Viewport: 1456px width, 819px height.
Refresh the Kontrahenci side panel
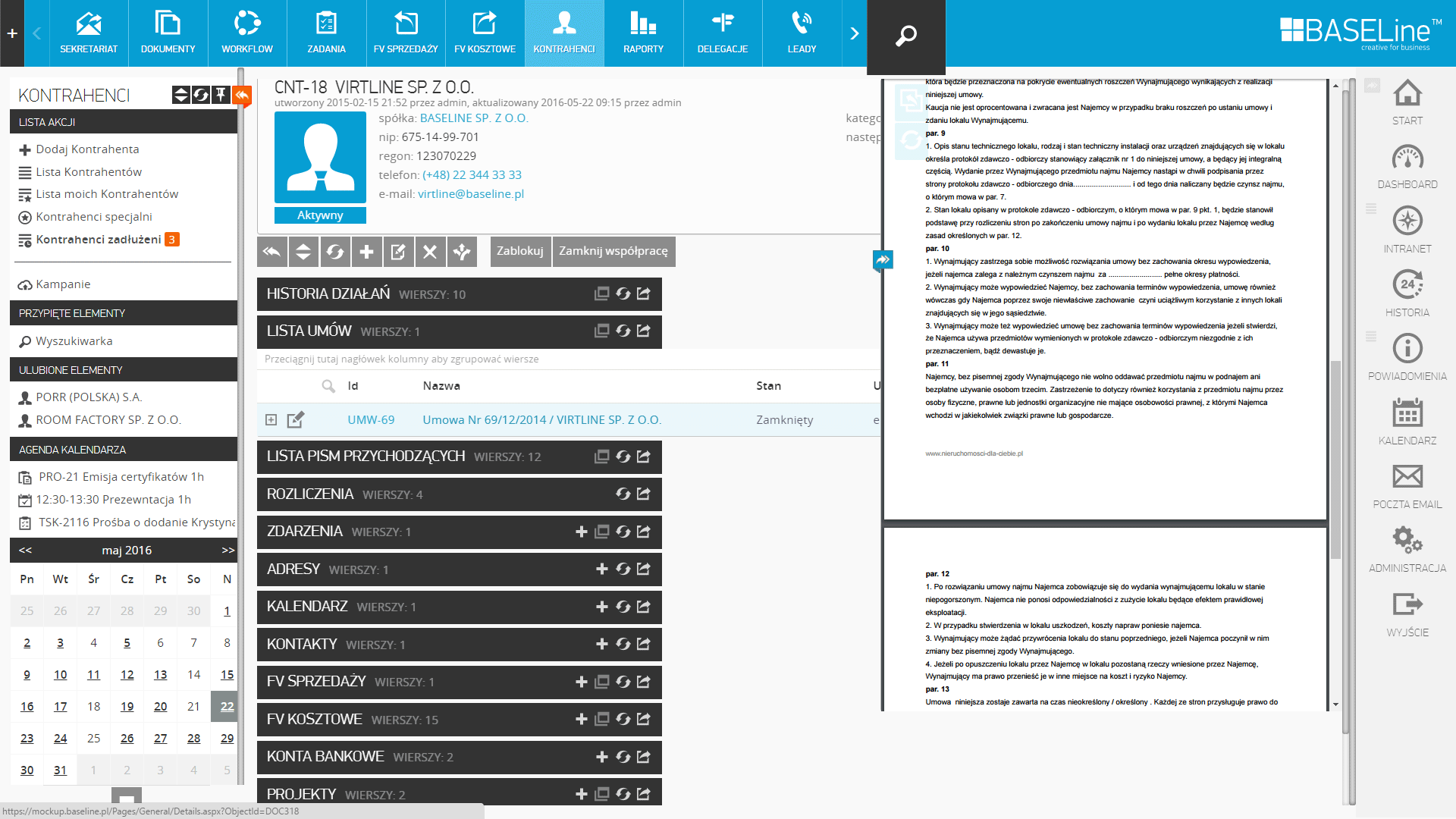click(x=201, y=95)
